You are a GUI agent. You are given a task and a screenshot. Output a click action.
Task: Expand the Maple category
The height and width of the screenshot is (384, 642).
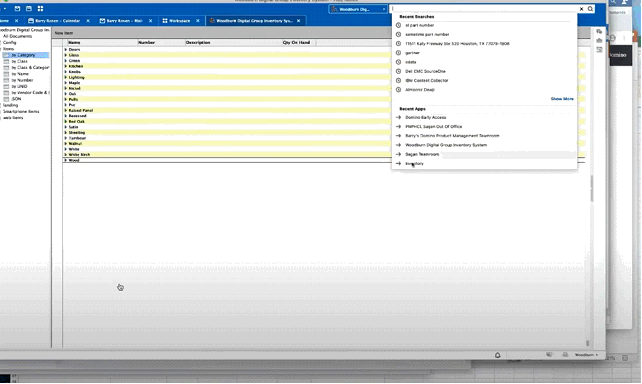66,83
